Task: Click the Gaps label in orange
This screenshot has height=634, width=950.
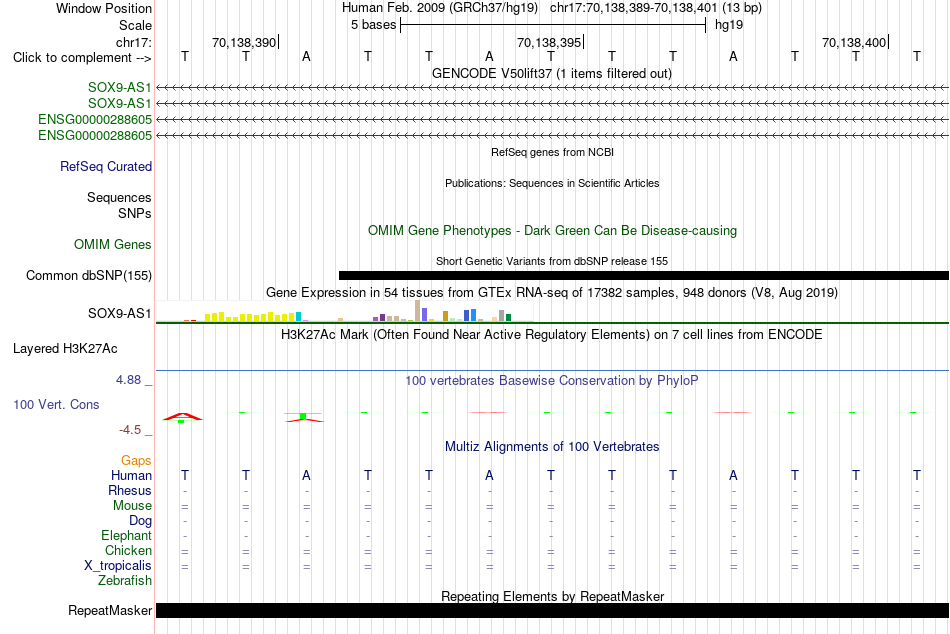Action: (136, 461)
